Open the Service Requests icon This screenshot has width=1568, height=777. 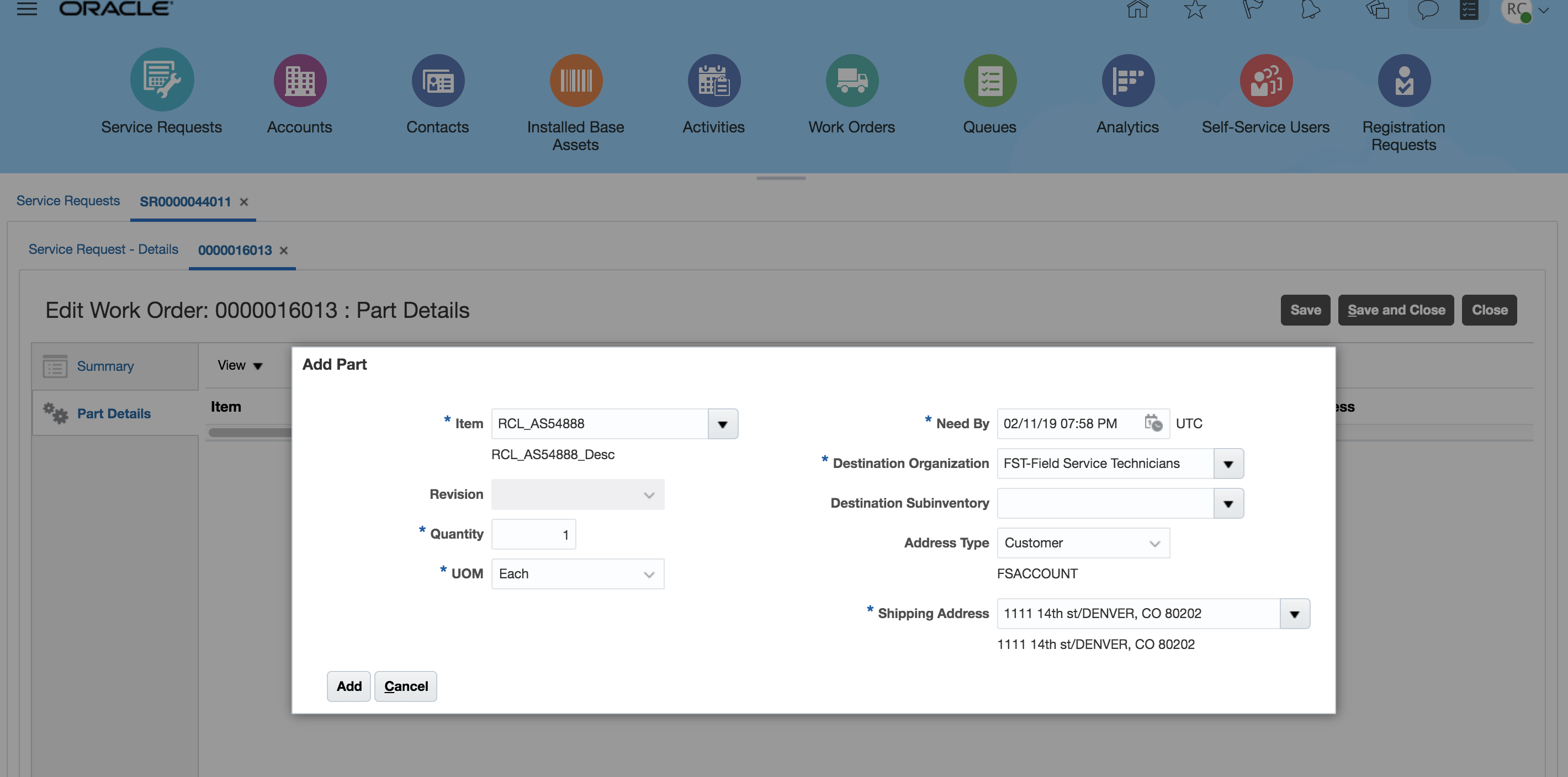pos(162,79)
